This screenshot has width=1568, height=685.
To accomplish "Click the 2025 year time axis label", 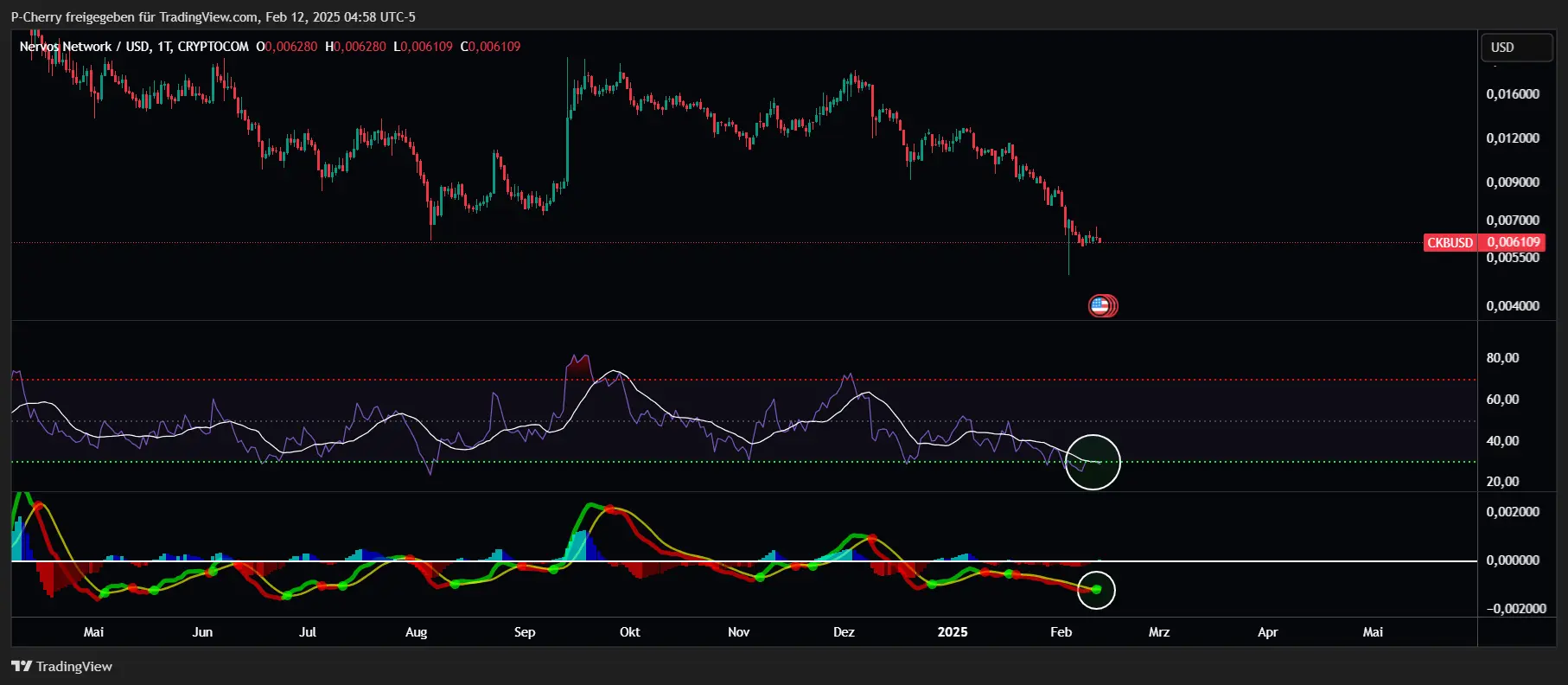I will click(953, 632).
